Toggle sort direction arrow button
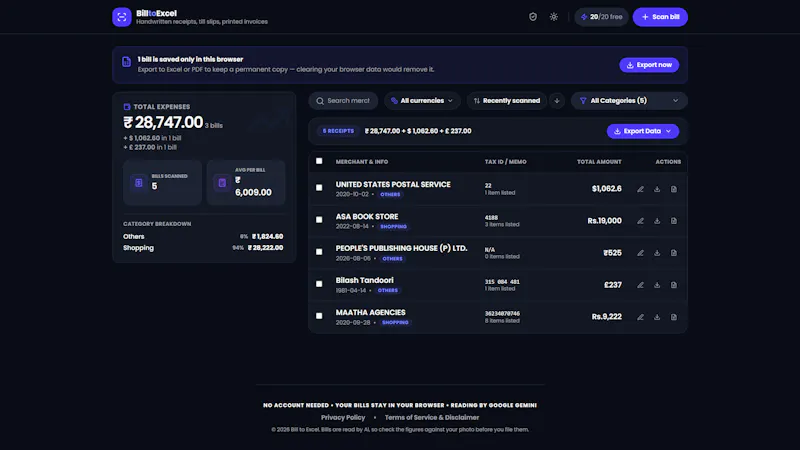 (x=557, y=101)
